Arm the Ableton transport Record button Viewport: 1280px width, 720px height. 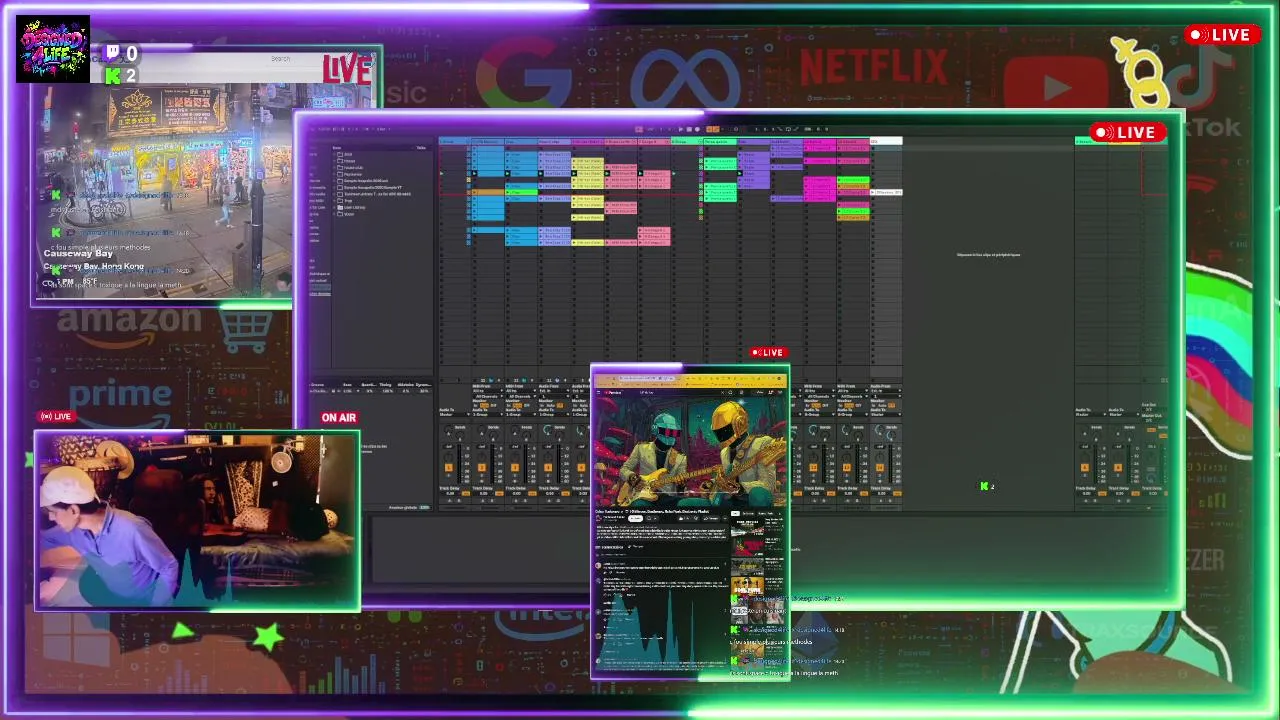[x=699, y=129]
